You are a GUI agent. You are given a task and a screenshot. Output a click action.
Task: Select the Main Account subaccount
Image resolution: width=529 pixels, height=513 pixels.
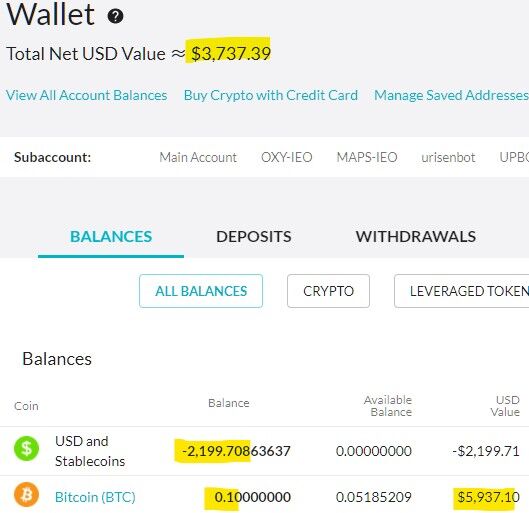click(x=198, y=157)
